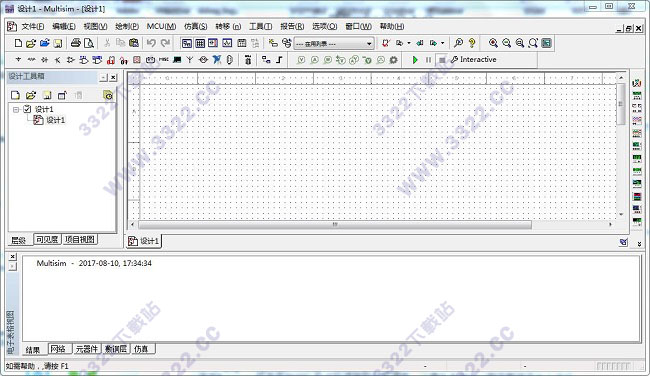
Task: Toggle the Full screen icon
Action: 546,43
